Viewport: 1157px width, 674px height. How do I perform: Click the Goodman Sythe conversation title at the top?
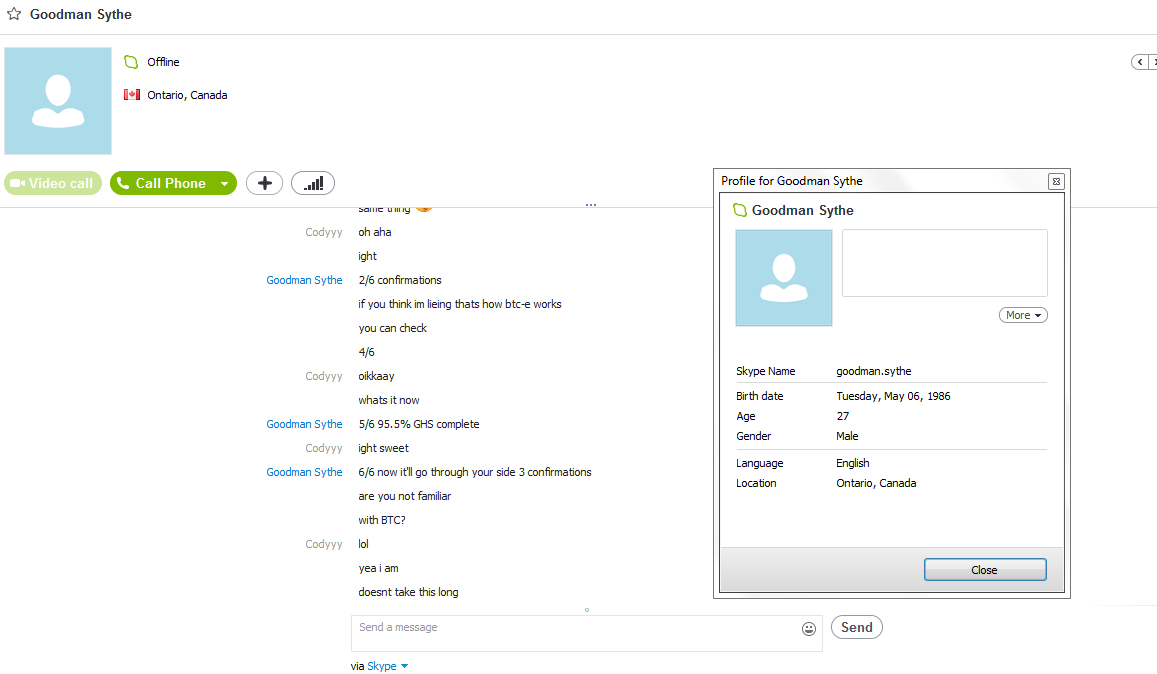tap(81, 14)
